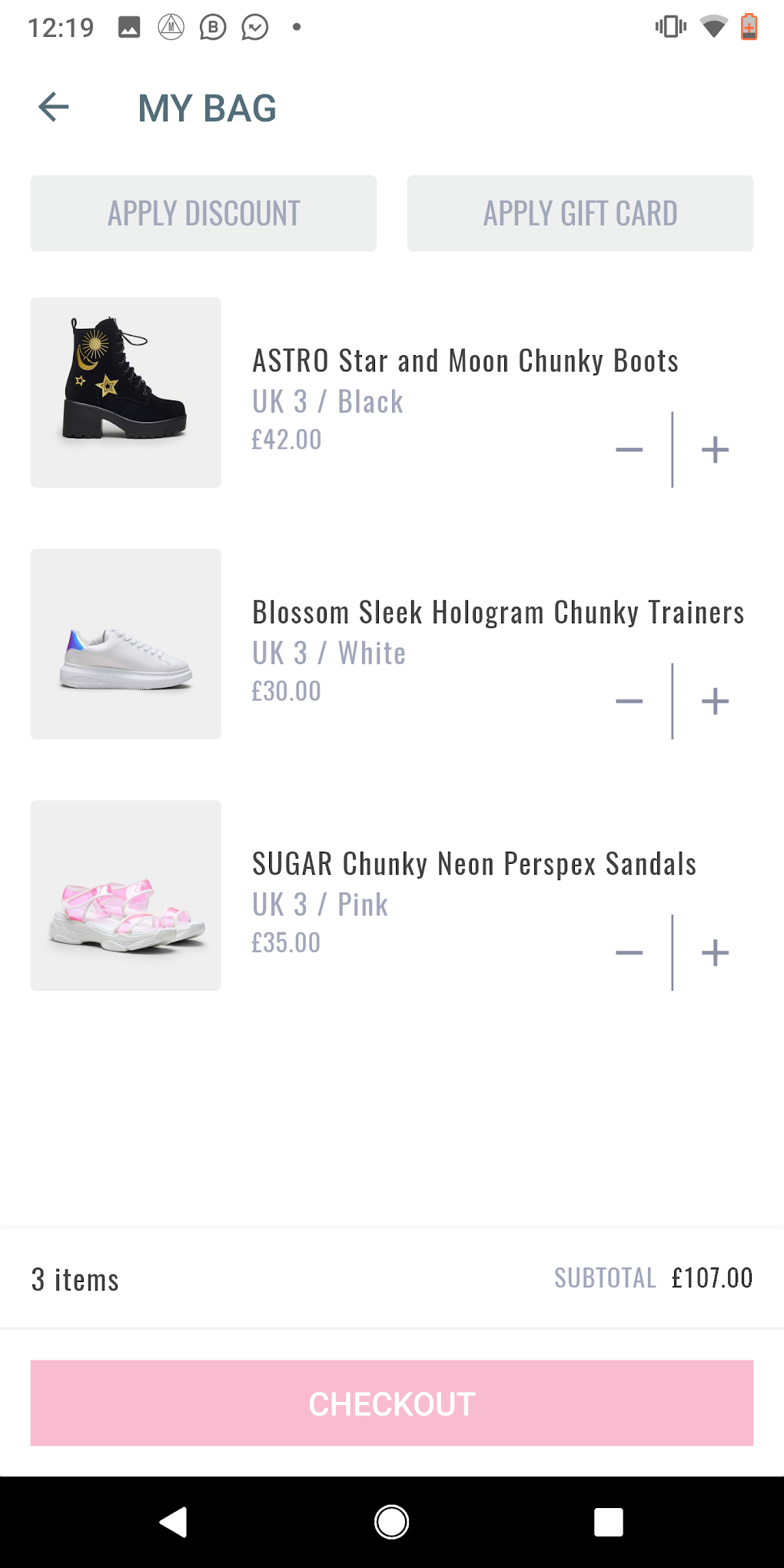Increase quantity of Blossom Hologram Trainers
The height and width of the screenshot is (1568, 784).
tap(715, 701)
